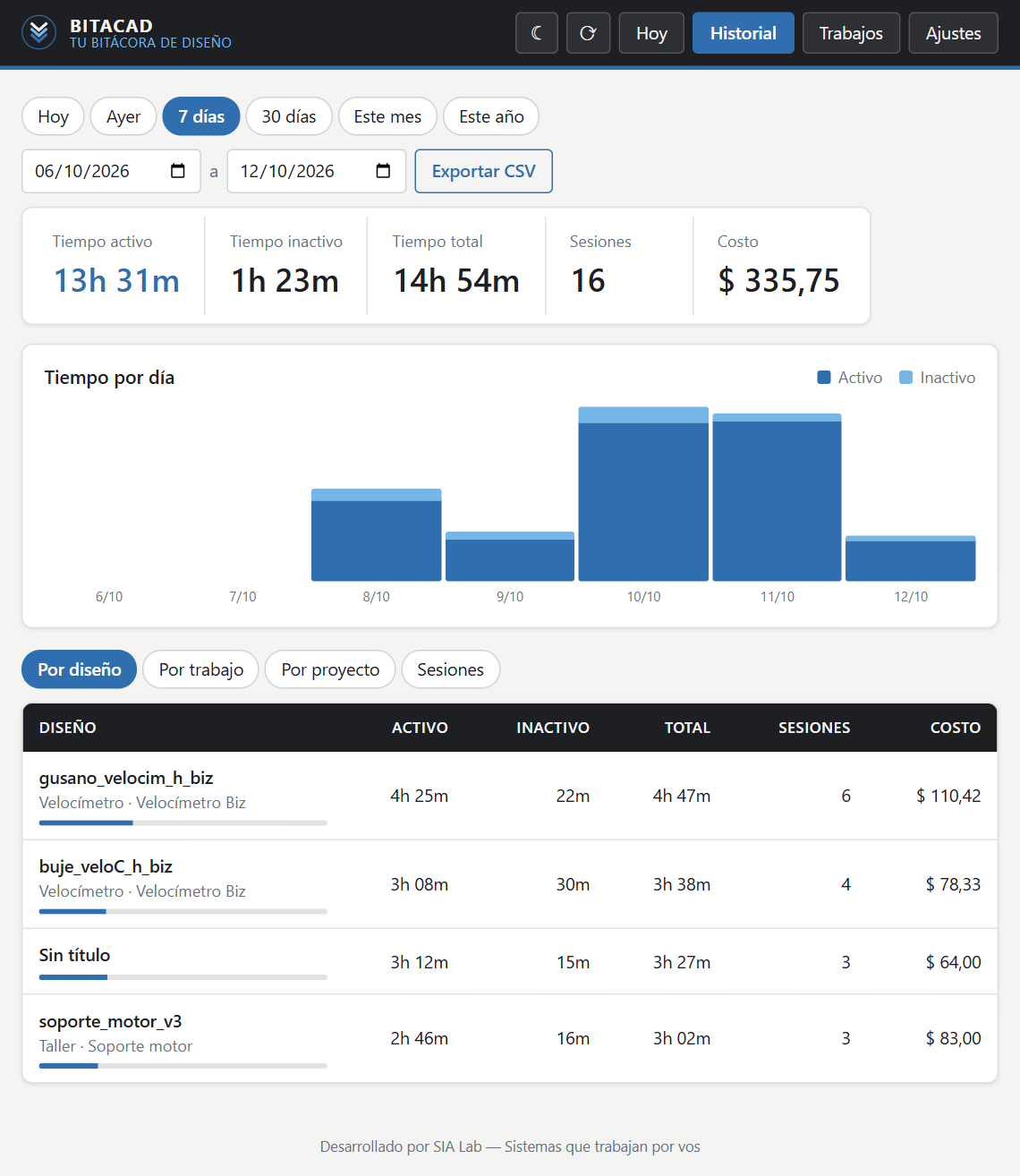Click the SESIONES column header
The width and height of the screenshot is (1020, 1176).
pyautogui.click(x=814, y=728)
